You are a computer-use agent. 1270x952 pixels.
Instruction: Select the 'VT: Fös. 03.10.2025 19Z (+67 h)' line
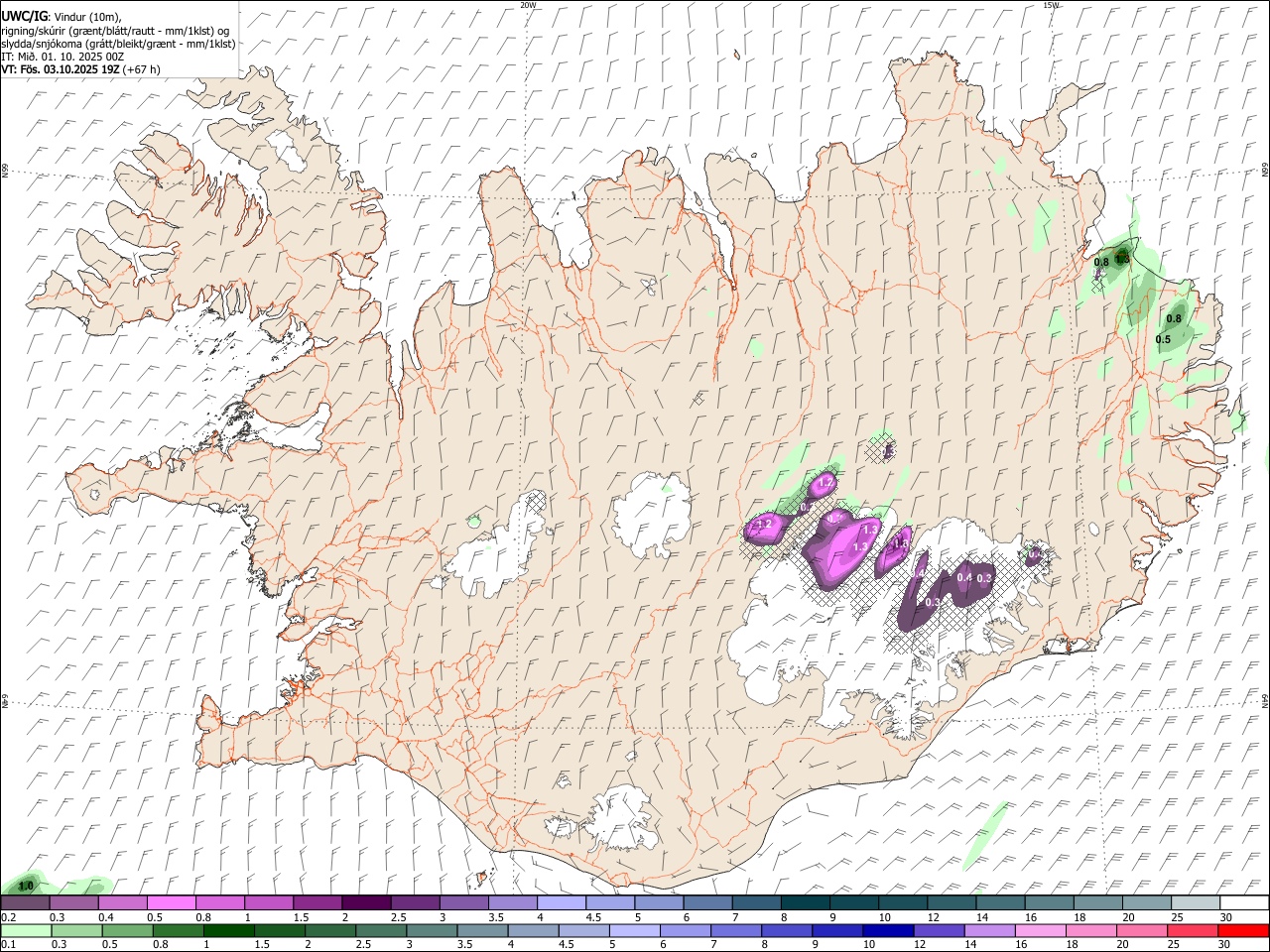[80, 69]
